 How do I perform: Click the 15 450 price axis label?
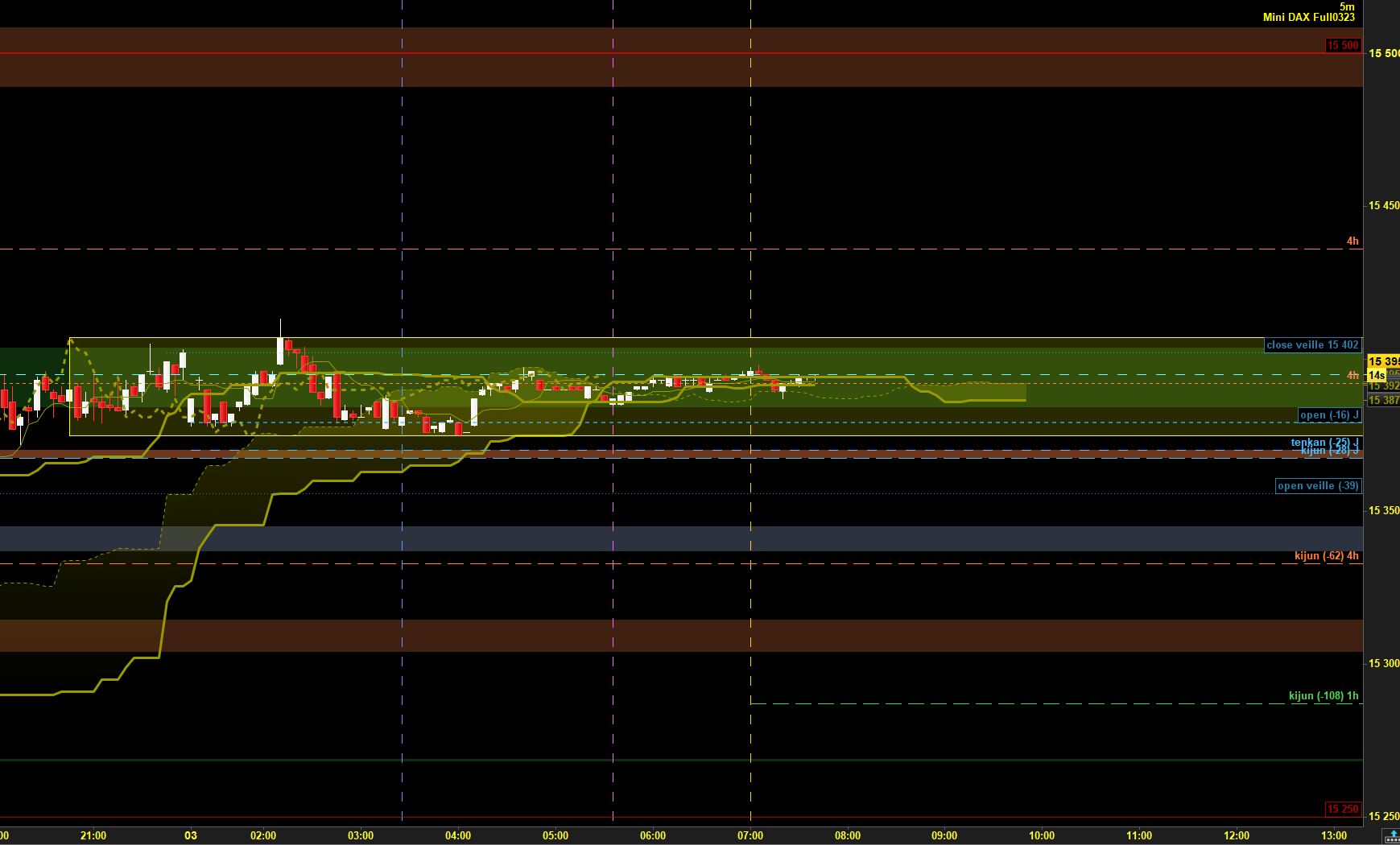1384,205
